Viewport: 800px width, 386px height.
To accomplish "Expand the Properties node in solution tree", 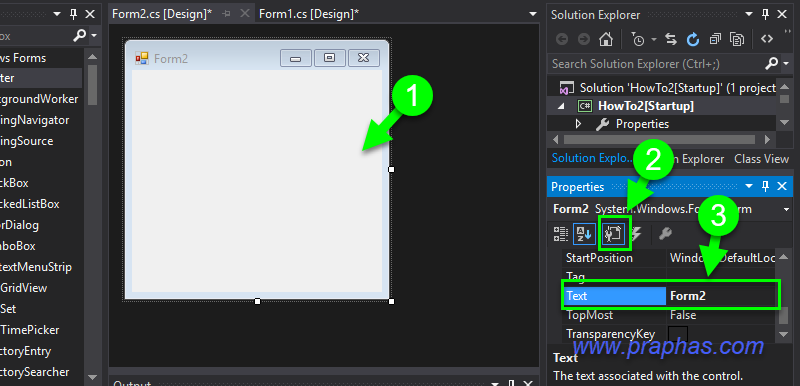I will coord(578,124).
